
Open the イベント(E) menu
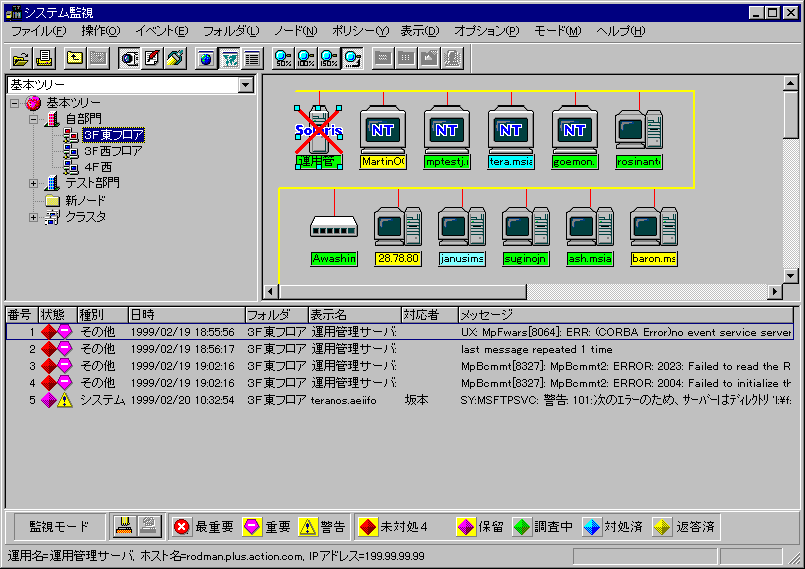pos(162,31)
